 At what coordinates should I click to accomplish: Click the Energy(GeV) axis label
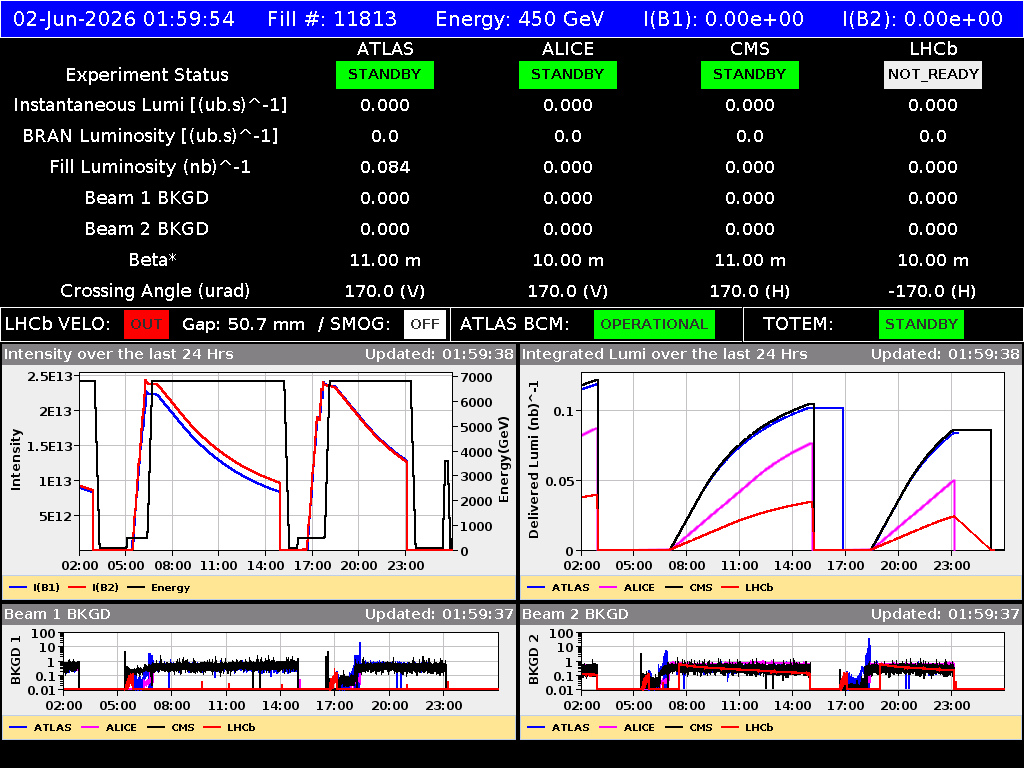coord(504,460)
